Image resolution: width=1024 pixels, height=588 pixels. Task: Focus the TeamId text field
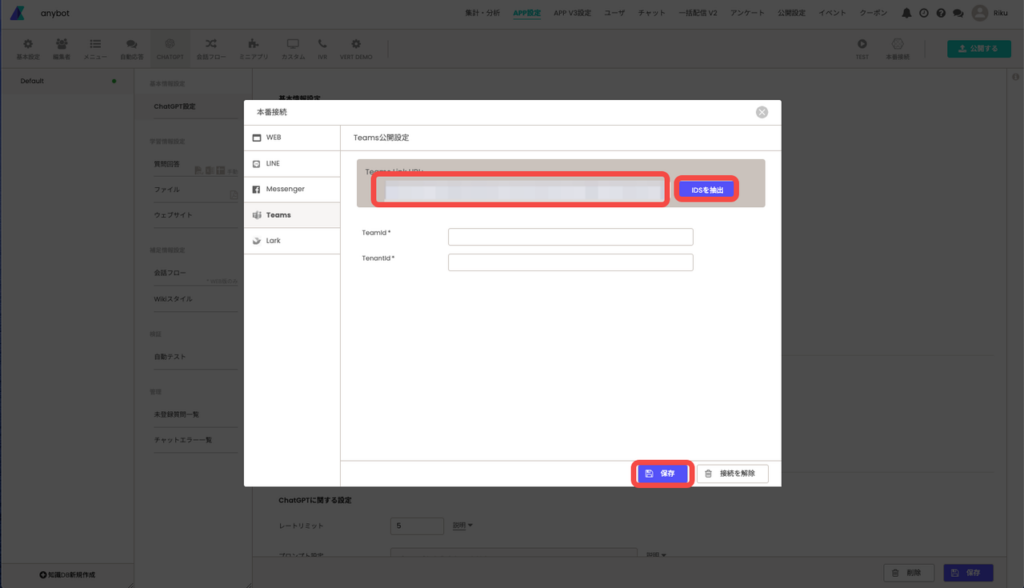[x=570, y=237]
